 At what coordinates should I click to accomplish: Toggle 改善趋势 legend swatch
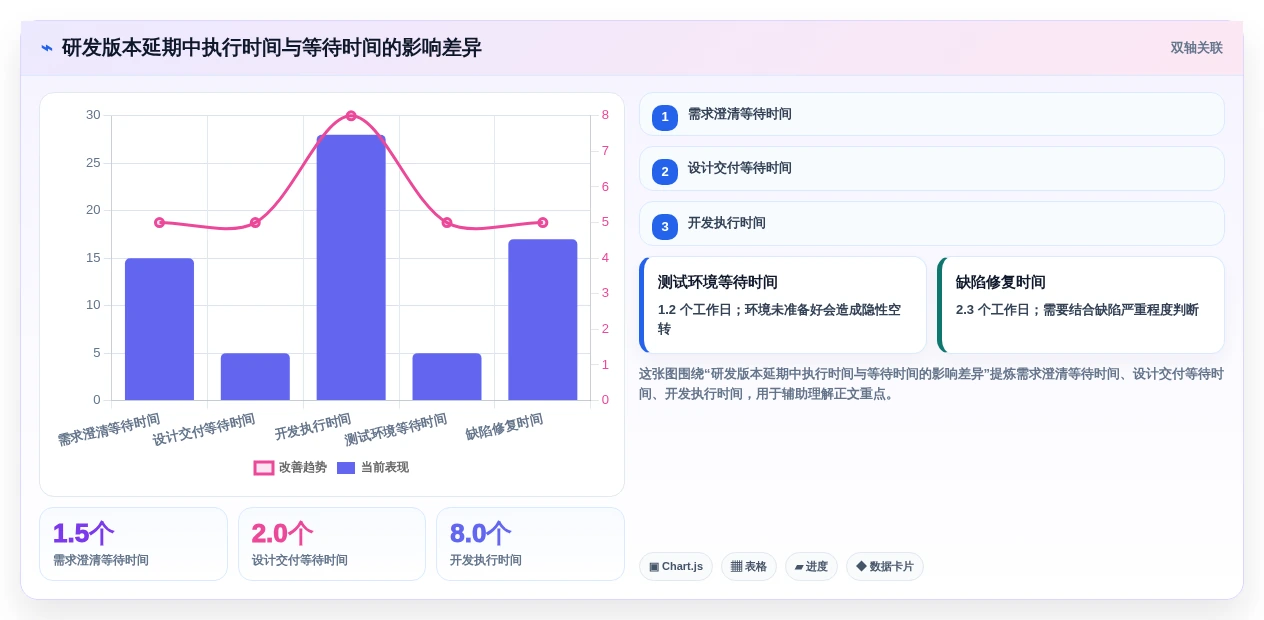pyautogui.click(x=264, y=468)
